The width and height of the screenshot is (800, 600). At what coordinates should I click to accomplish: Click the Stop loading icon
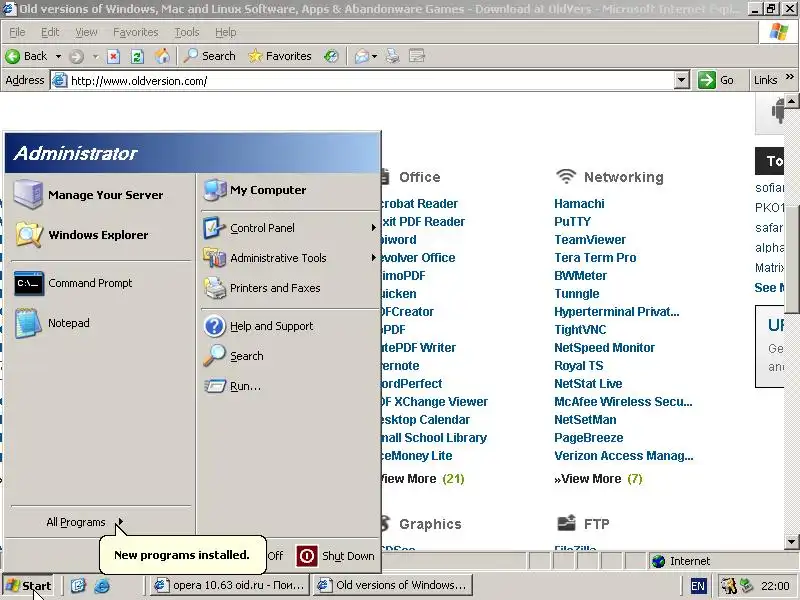coord(113,56)
